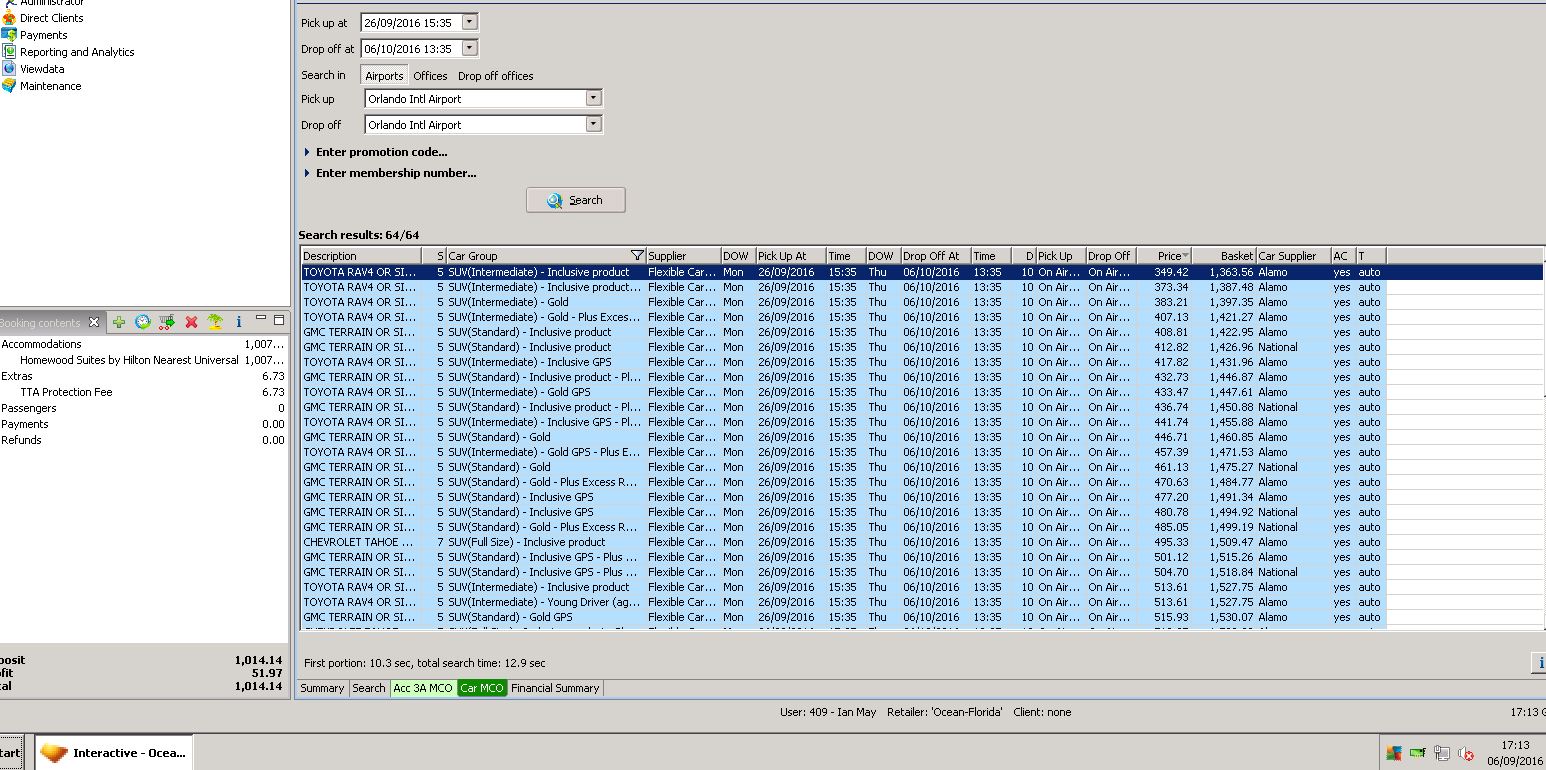This screenshot has height=770, width=1546.
Task: Expand Enter promotion code section
Action: click(x=380, y=152)
